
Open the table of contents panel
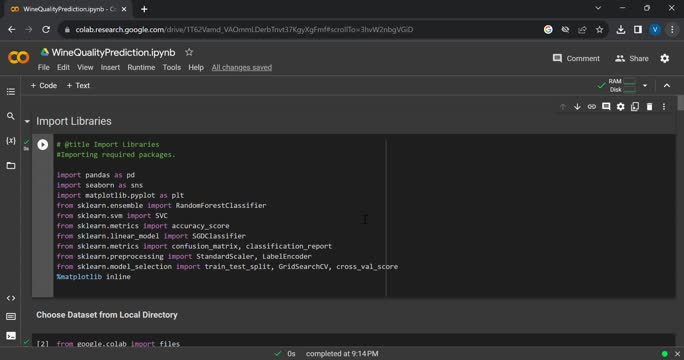[11, 92]
